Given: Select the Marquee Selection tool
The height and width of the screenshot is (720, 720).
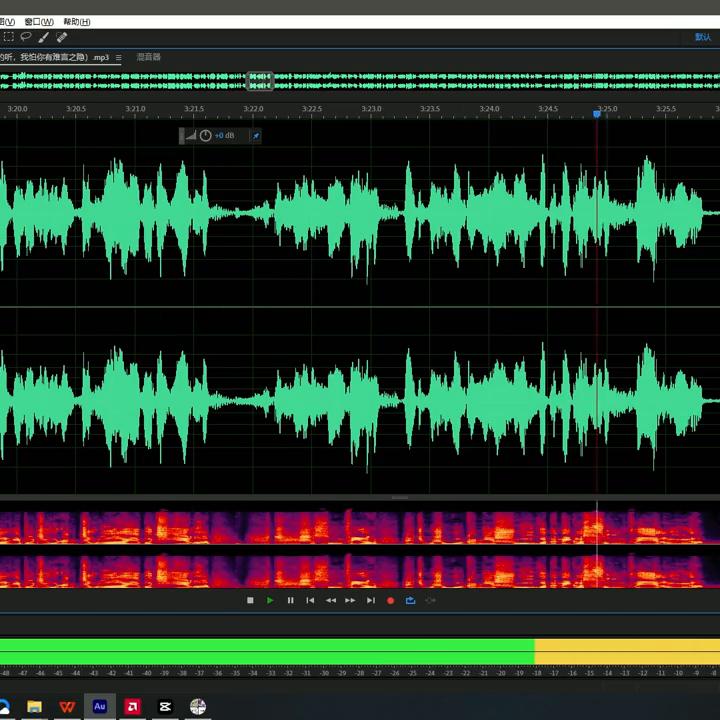Looking at the screenshot, I should tap(9, 37).
